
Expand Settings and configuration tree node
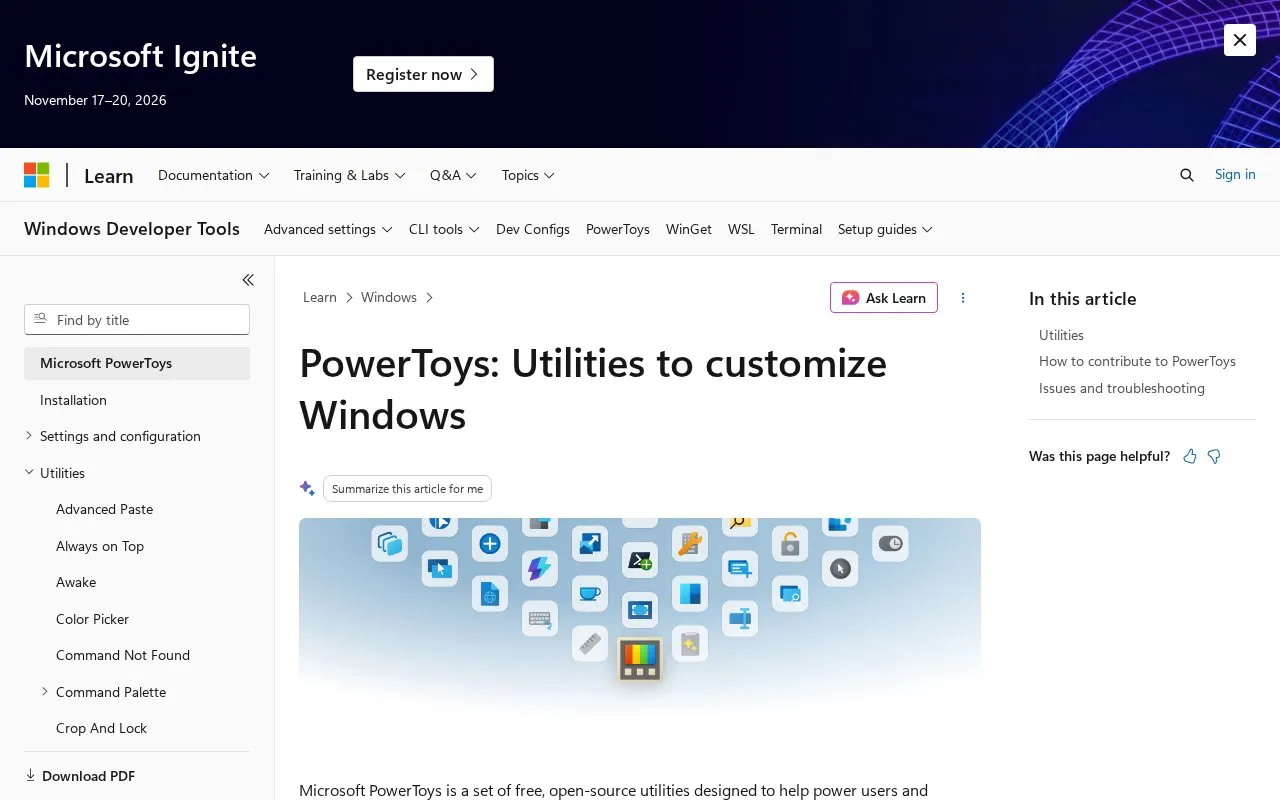(29, 435)
